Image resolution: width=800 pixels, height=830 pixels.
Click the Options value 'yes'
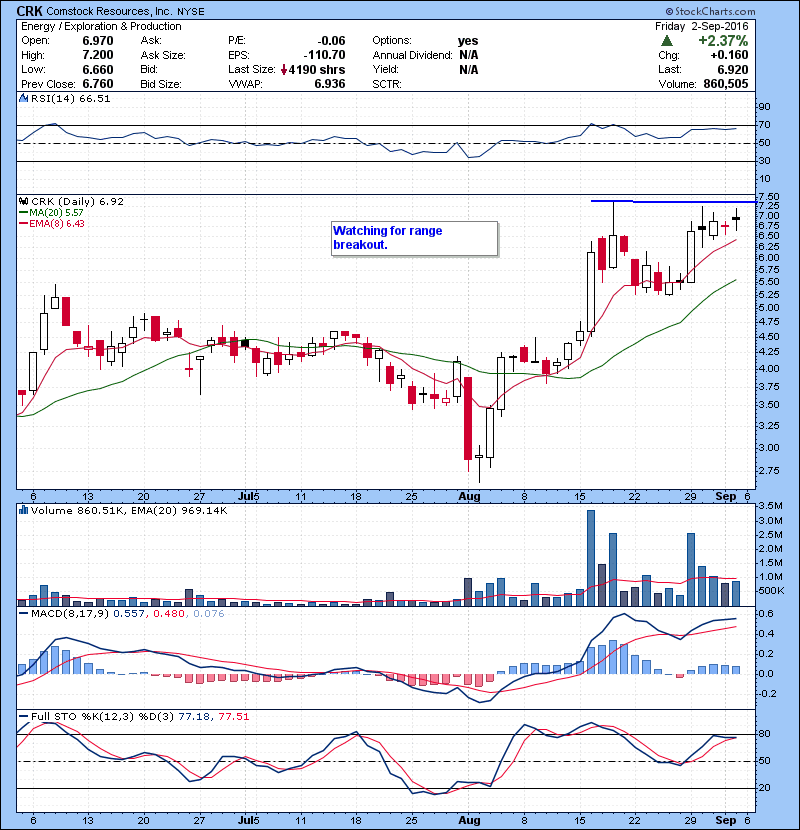[468, 41]
